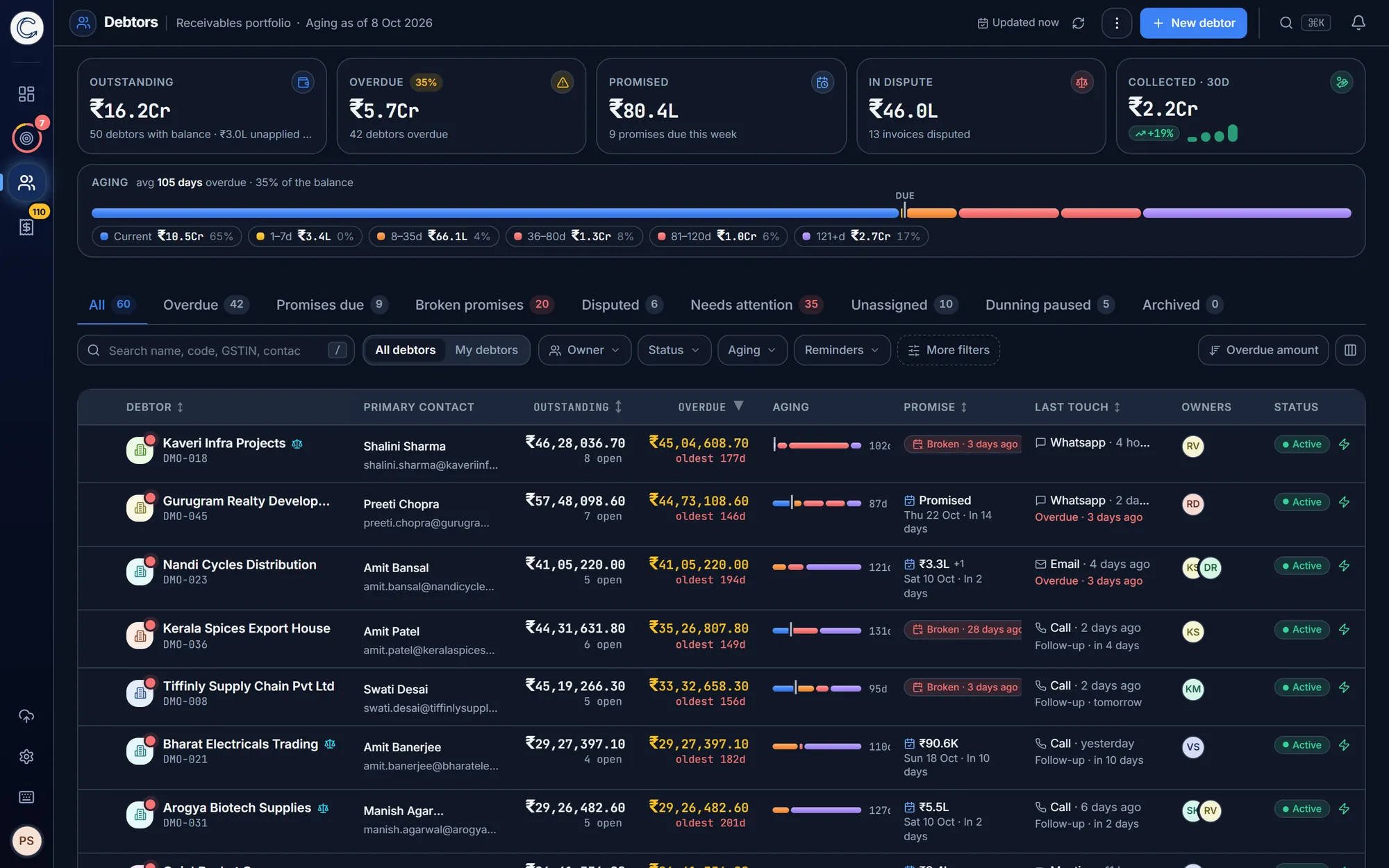Image resolution: width=1389 pixels, height=868 pixels.
Task: Open the Aging filter dropdown
Action: click(x=752, y=350)
